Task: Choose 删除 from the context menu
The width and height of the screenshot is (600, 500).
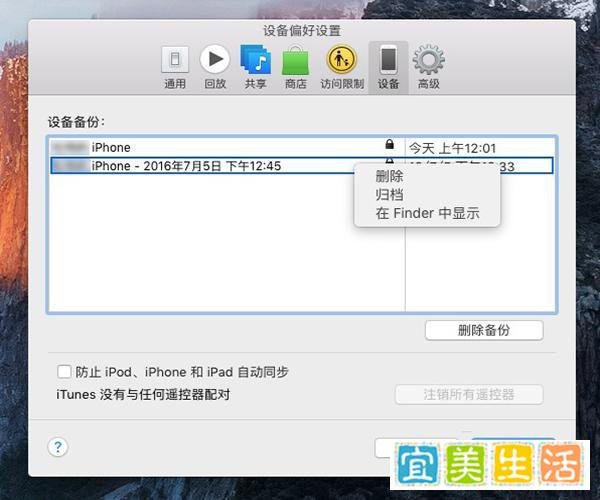Action: click(x=389, y=176)
